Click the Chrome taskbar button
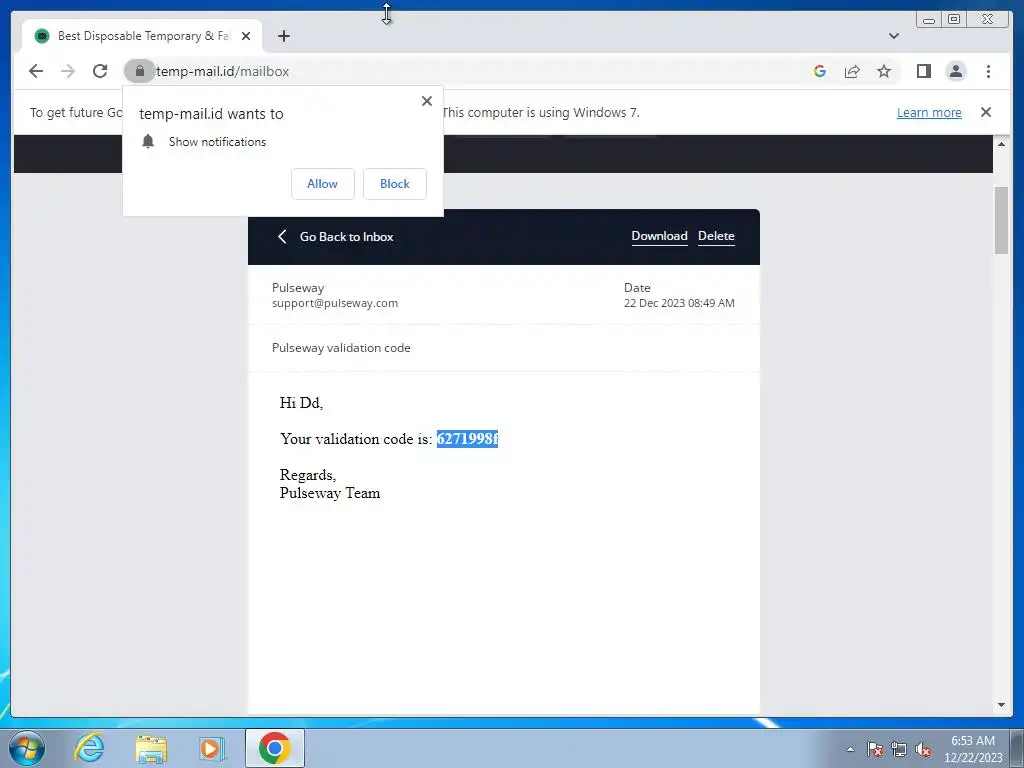This screenshot has width=1024, height=768. tap(275, 748)
